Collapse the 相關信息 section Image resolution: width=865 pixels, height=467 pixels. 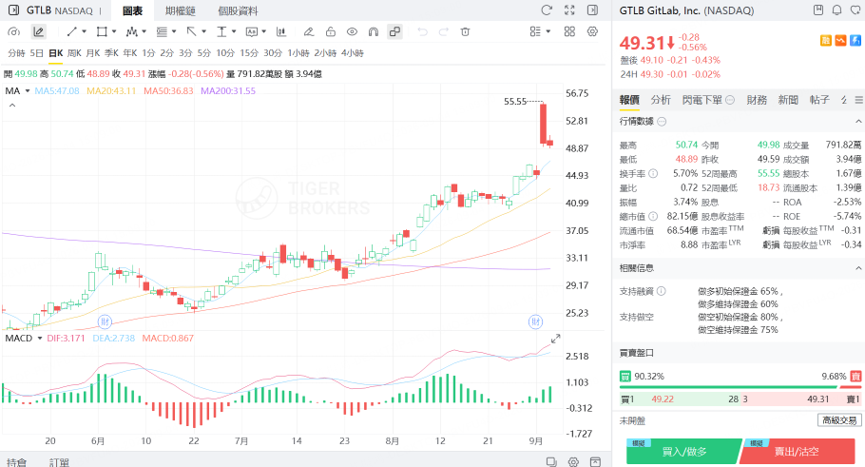[x=858, y=268]
